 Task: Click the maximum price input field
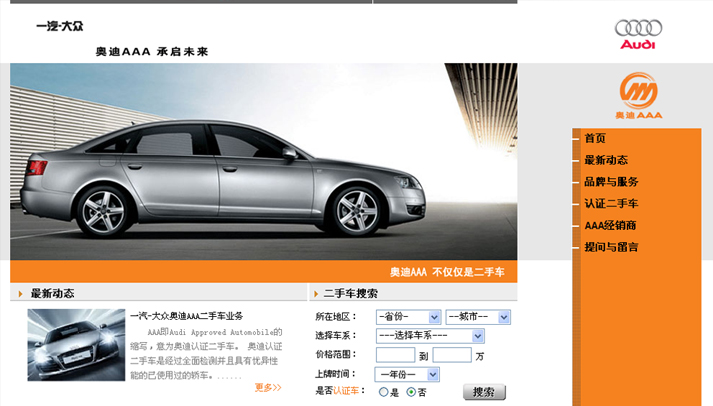coord(452,355)
